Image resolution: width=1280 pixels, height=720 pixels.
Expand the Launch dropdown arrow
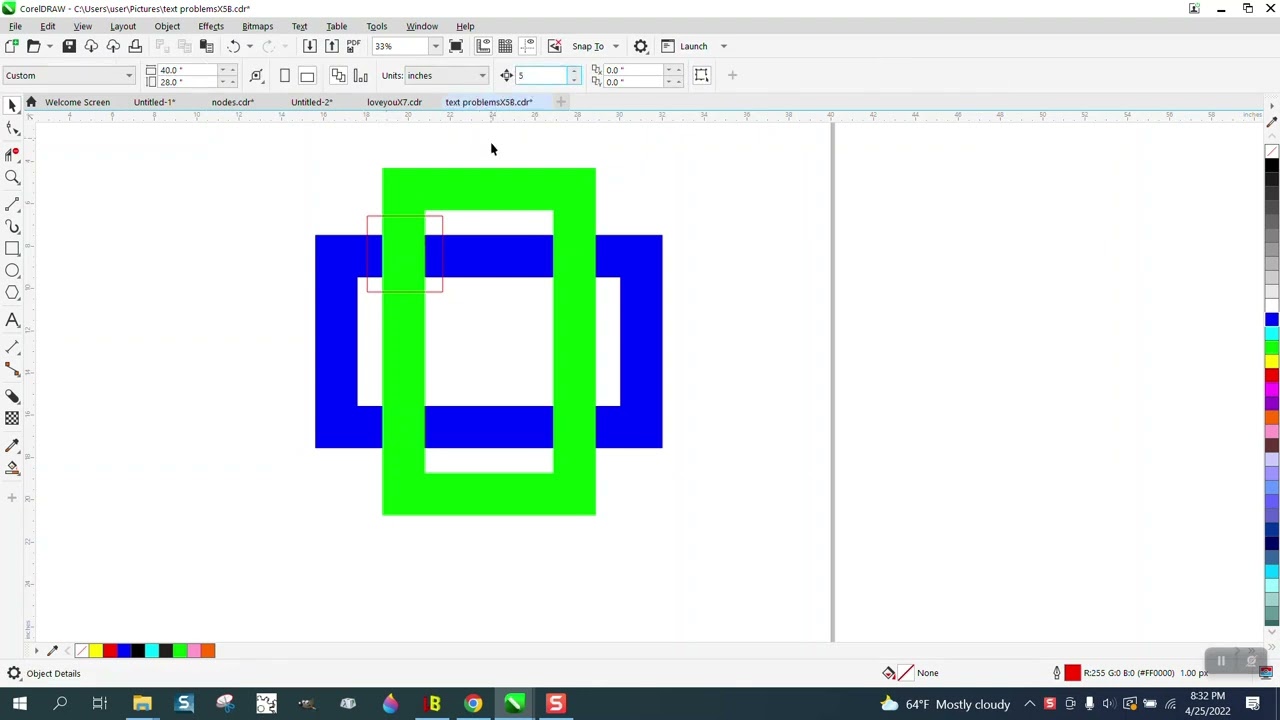(724, 46)
